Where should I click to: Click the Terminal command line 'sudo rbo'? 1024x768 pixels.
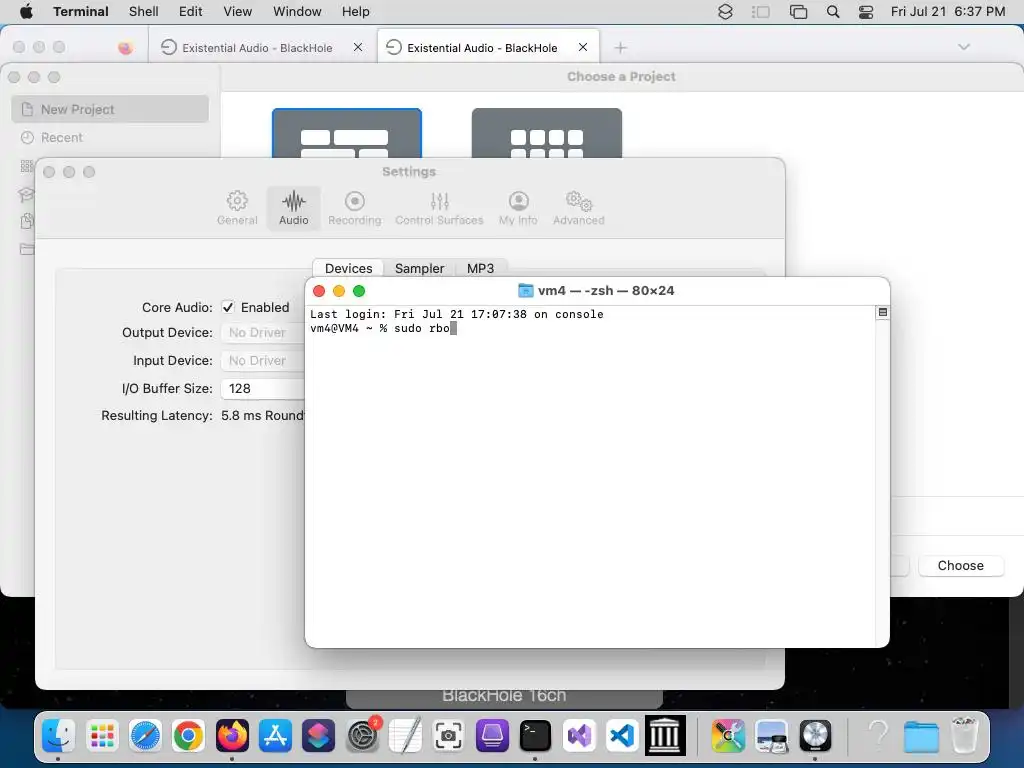422,328
